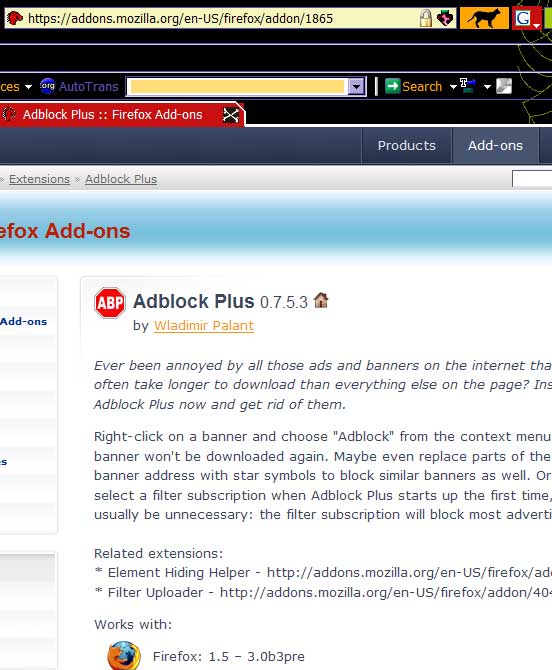
Task: Click the org AutoTrans globe icon
Action: point(47,86)
